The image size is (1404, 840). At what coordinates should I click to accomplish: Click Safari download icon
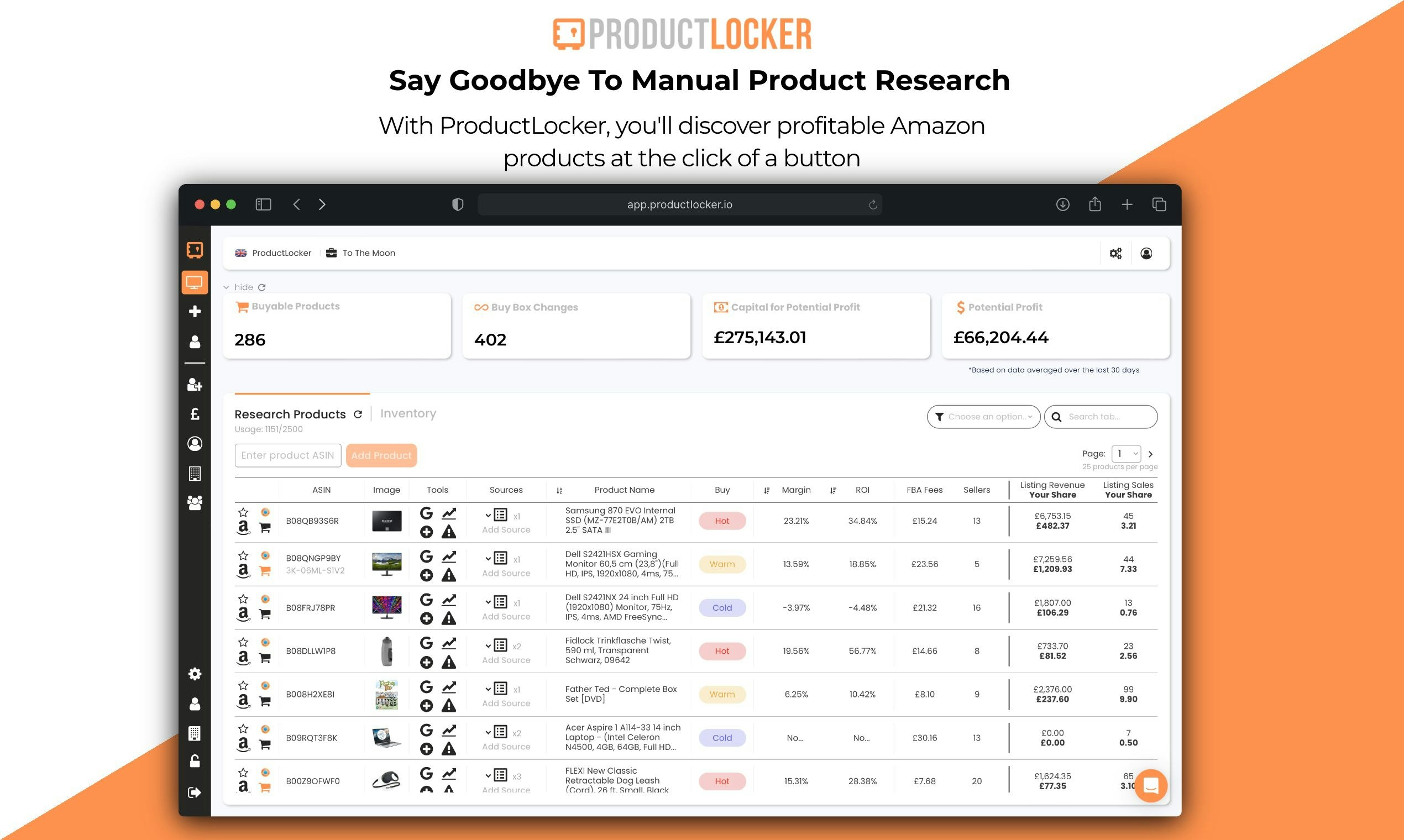[1062, 204]
